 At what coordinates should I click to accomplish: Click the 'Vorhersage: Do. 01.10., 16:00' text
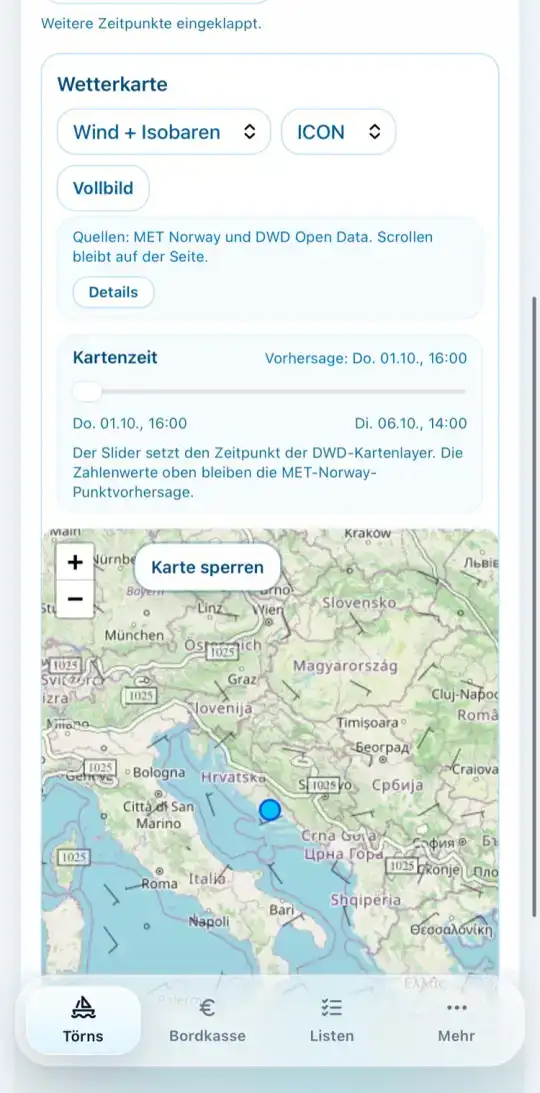click(x=366, y=358)
